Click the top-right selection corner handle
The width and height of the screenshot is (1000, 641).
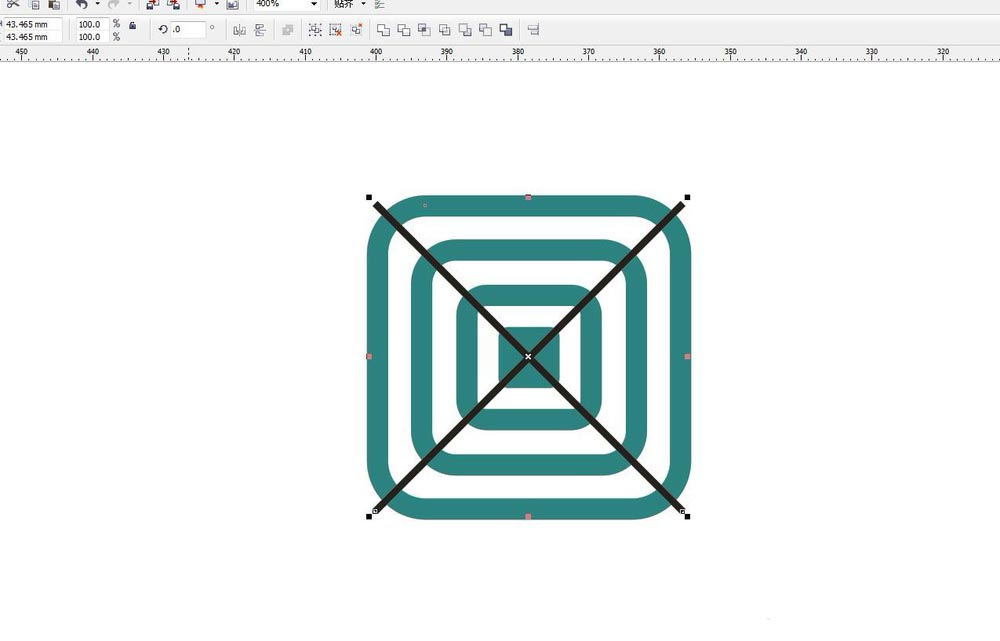point(687,198)
